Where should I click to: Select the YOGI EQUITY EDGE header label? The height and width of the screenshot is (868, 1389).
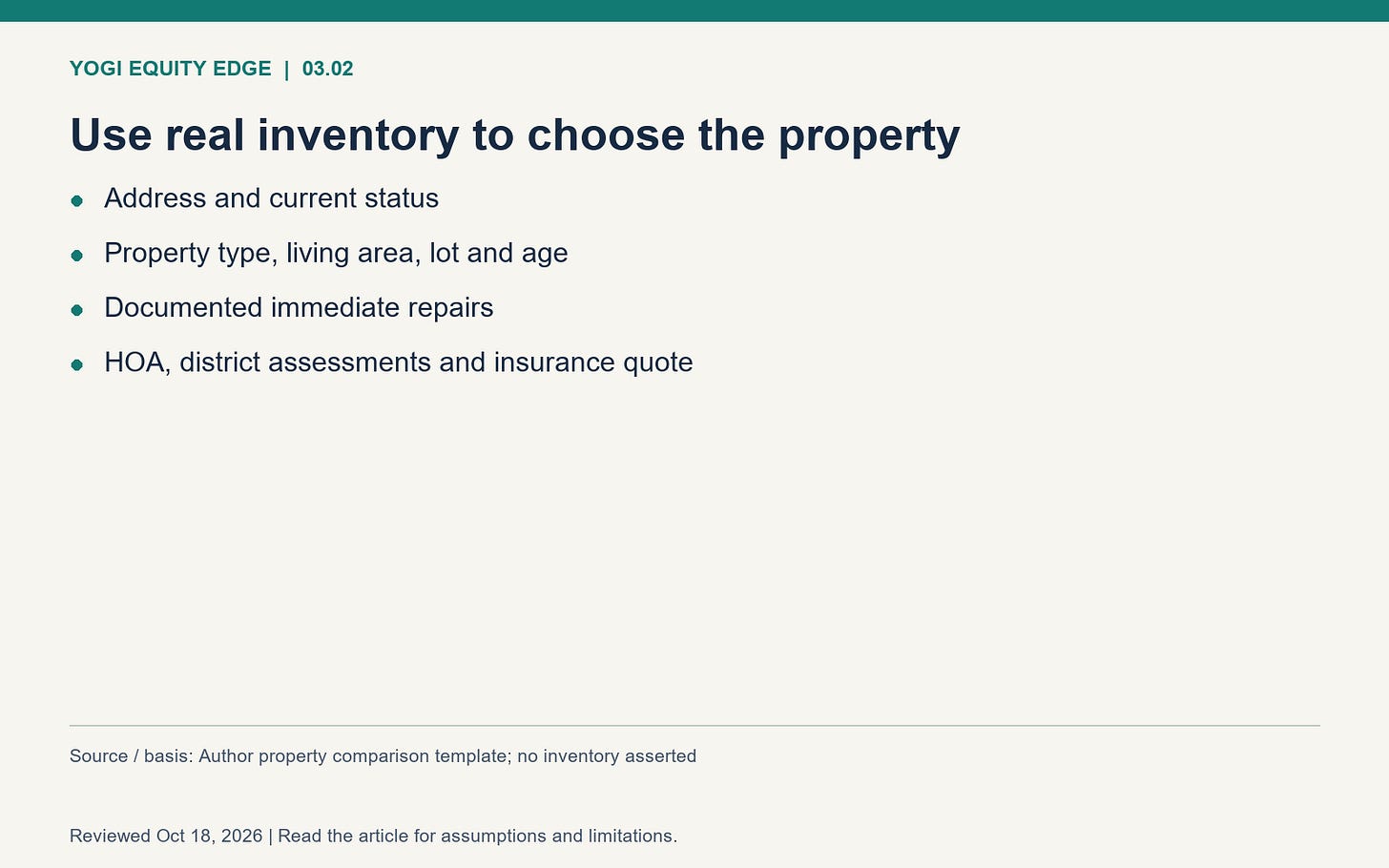click(171, 69)
